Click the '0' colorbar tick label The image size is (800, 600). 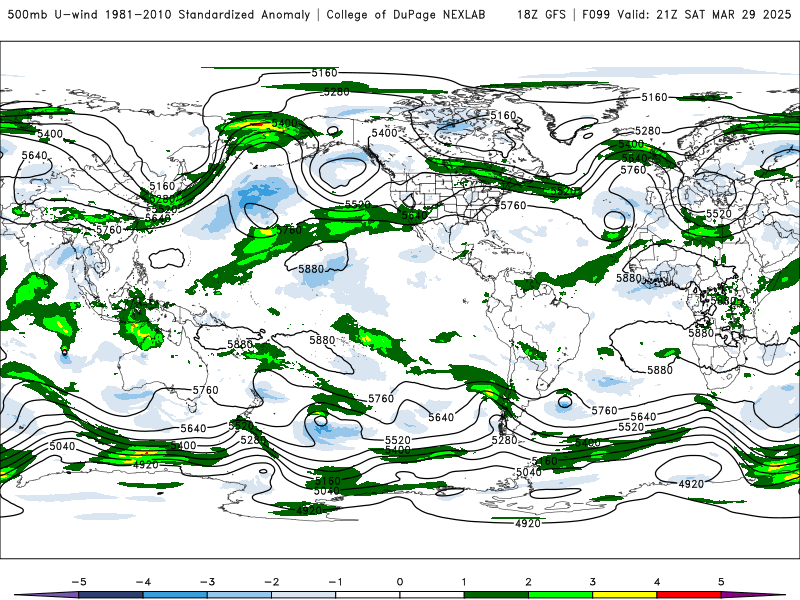click(400, 582)
